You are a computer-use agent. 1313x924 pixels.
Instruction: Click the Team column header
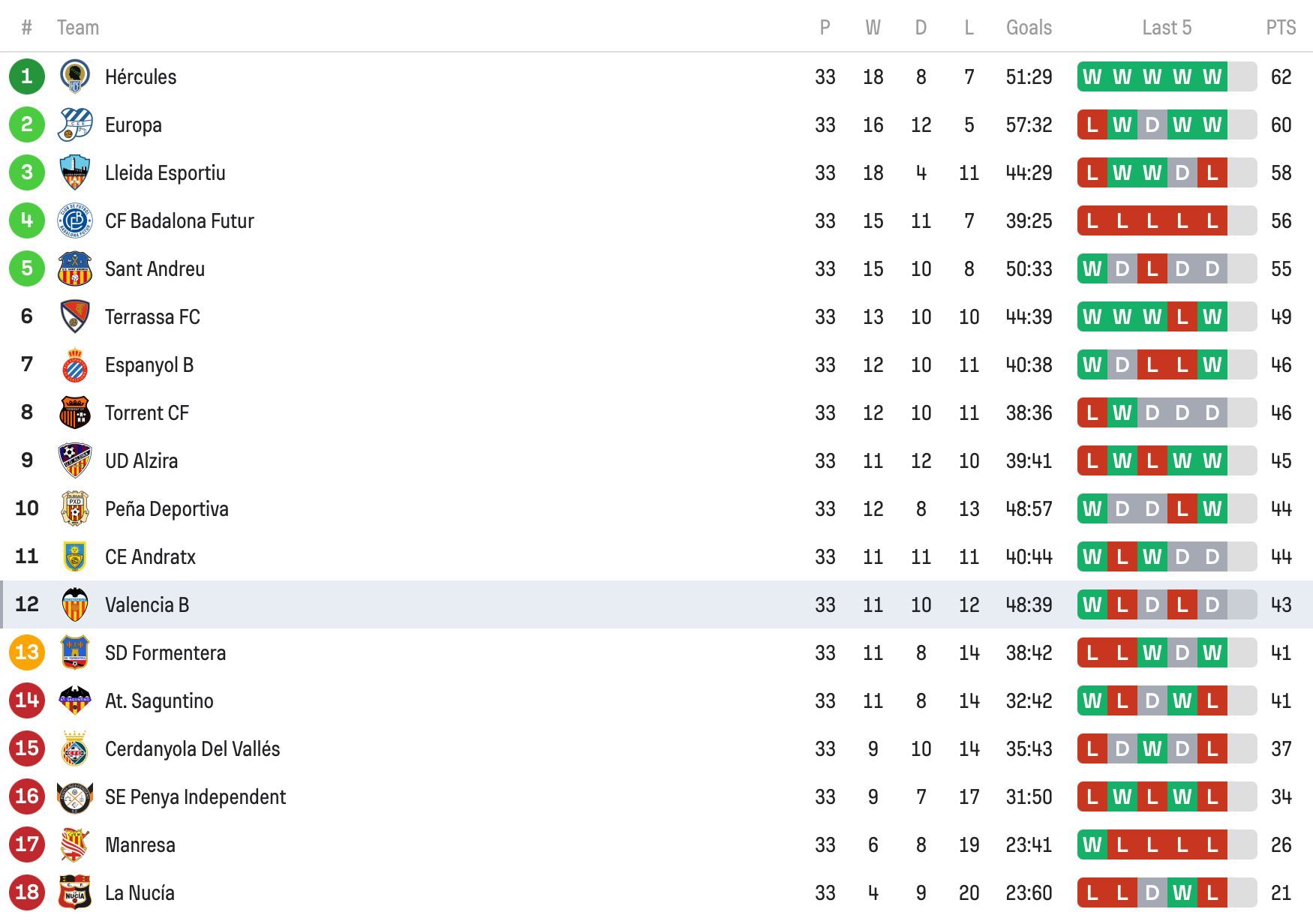coord(80,28)
